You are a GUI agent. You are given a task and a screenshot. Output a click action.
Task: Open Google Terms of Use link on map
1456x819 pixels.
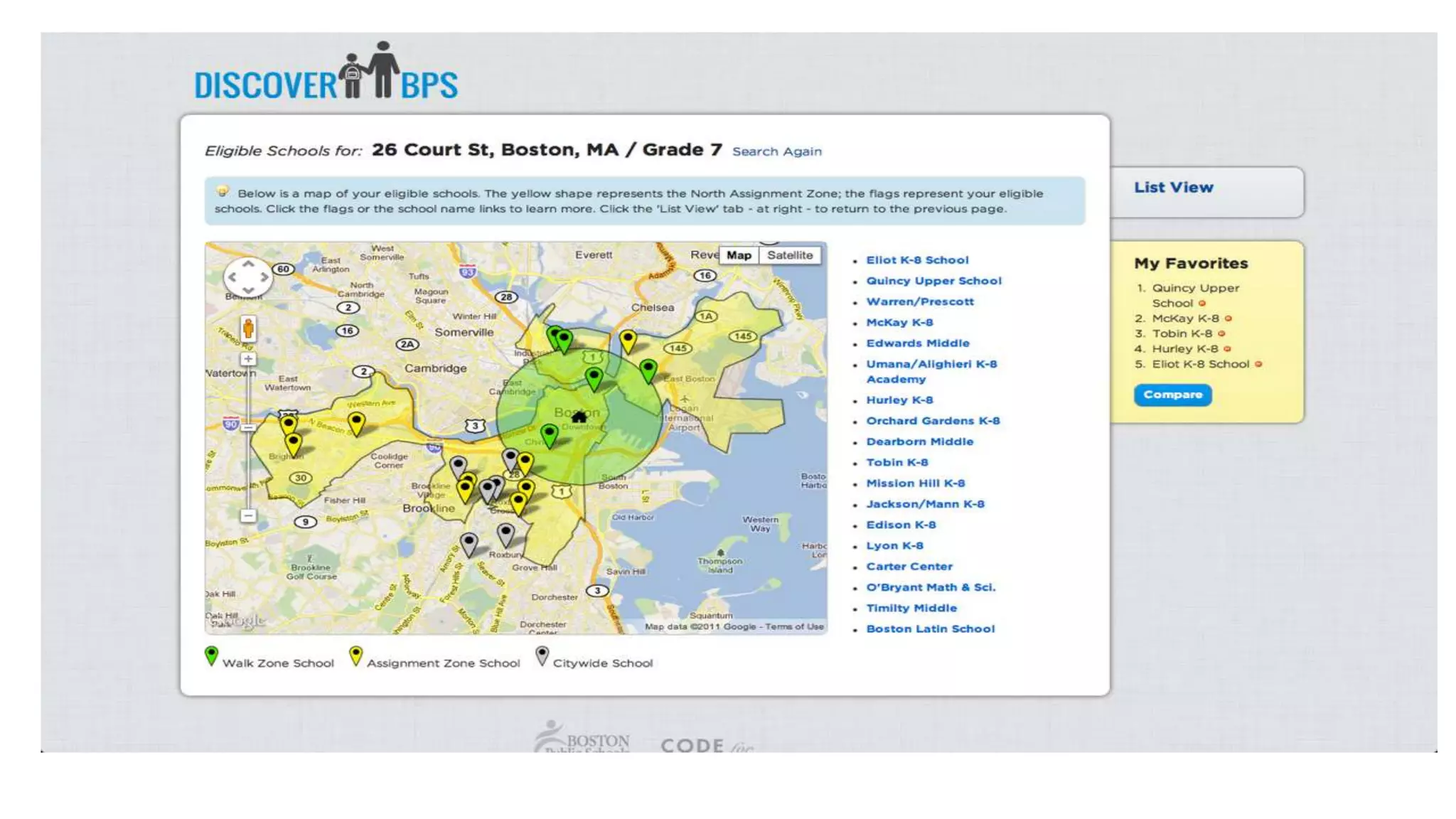tap(795, 627)
